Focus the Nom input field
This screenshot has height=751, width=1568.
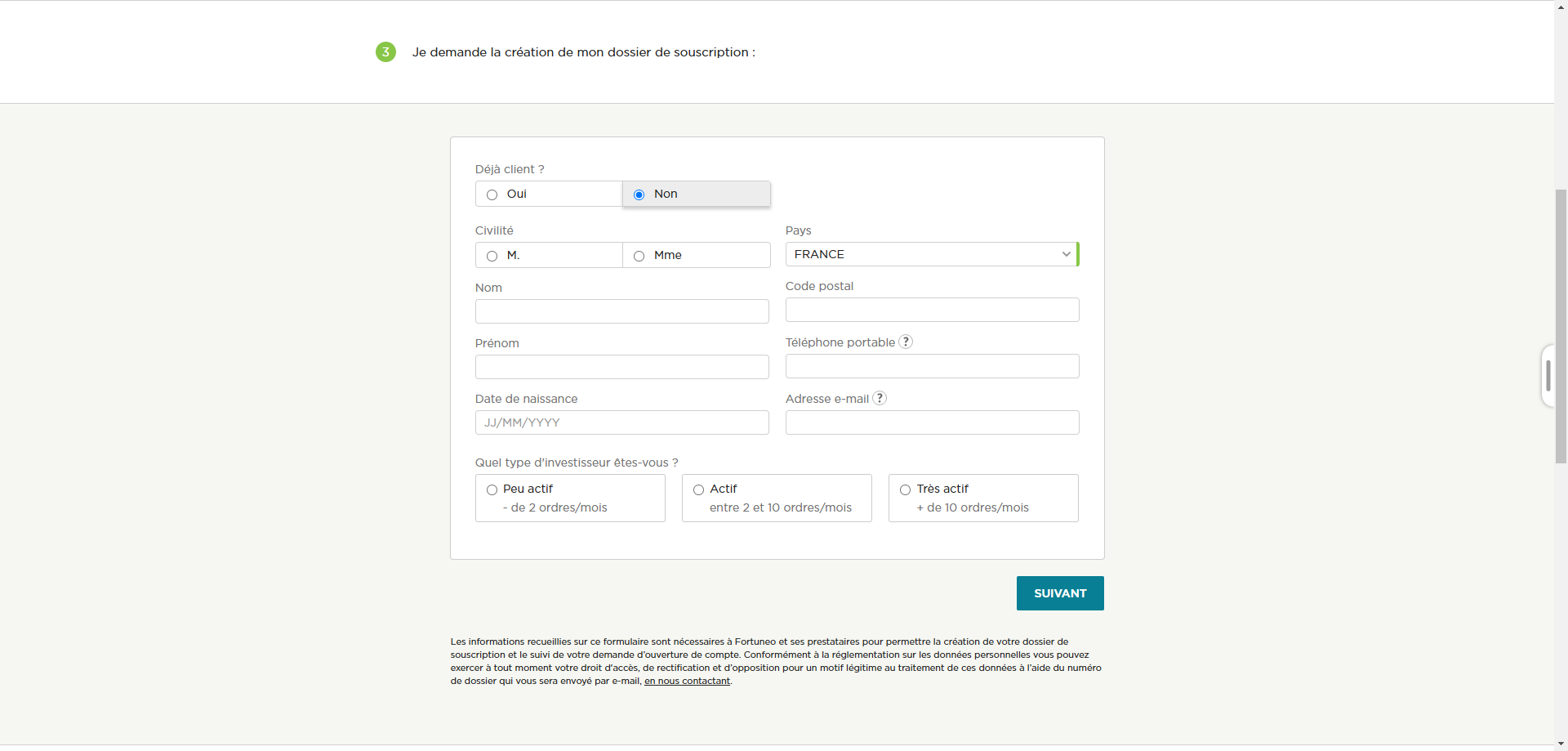622,311
